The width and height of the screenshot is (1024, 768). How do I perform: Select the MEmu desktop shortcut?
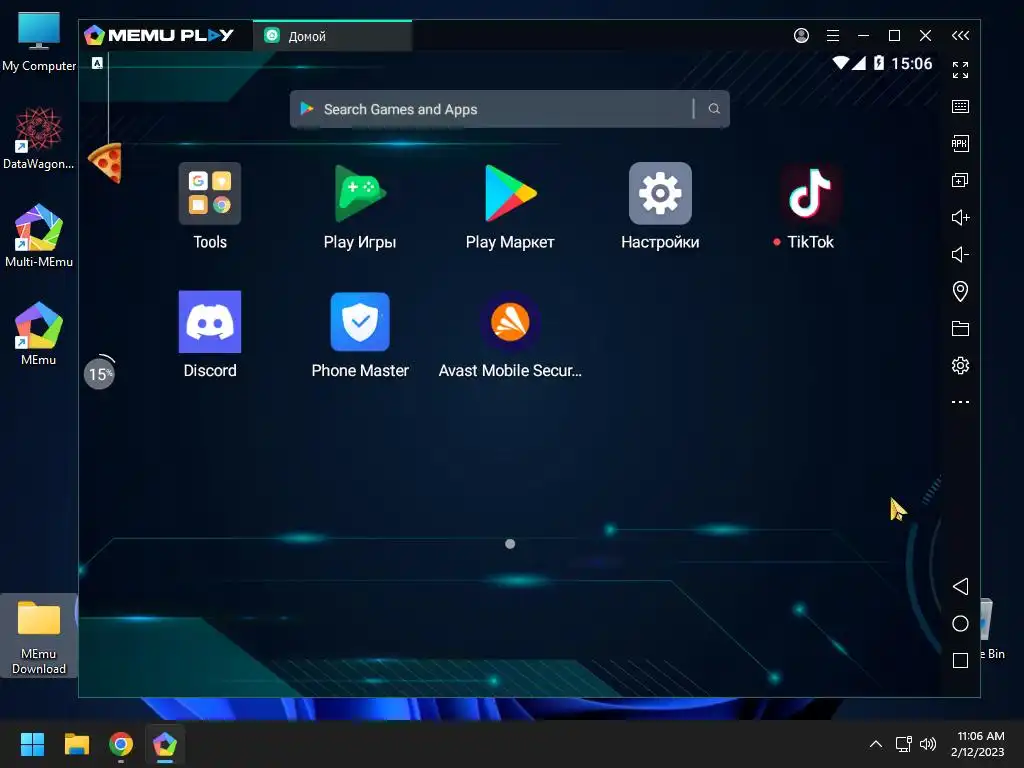coord(39,334)
